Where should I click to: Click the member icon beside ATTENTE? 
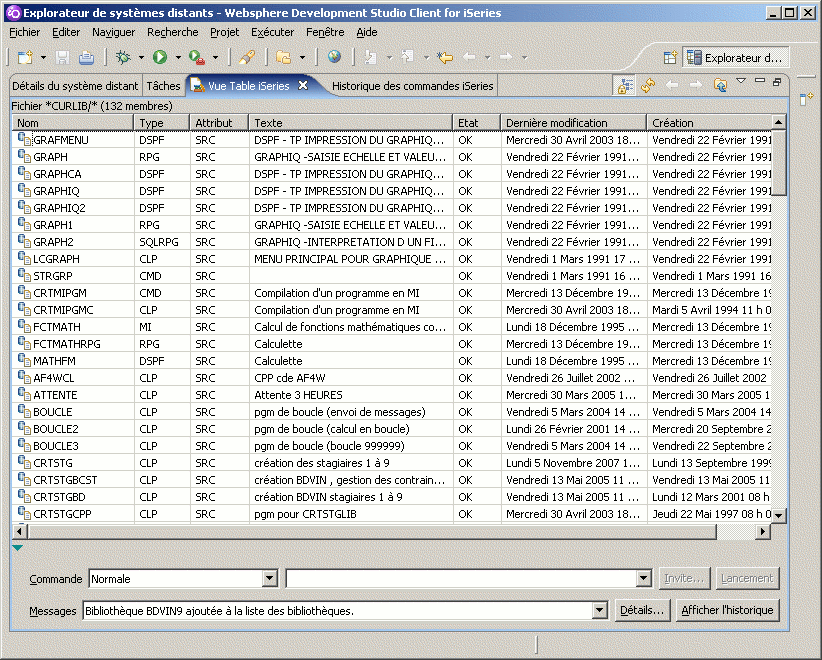click(24, 394)
